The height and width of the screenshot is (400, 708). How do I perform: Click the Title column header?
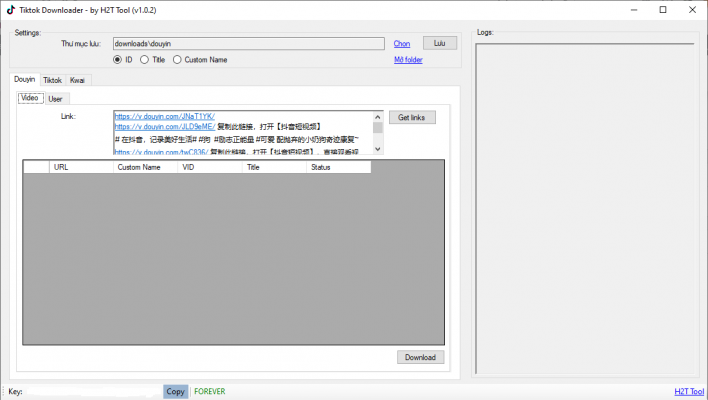pos(275,167)
